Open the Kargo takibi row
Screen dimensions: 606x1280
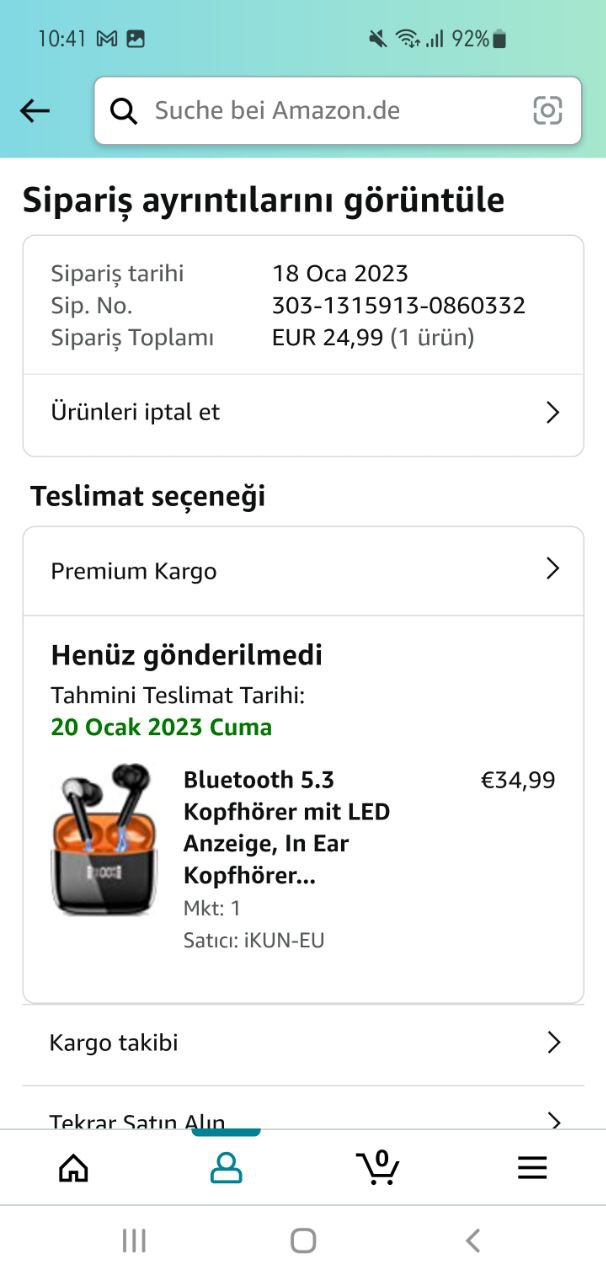point(303,1044)
